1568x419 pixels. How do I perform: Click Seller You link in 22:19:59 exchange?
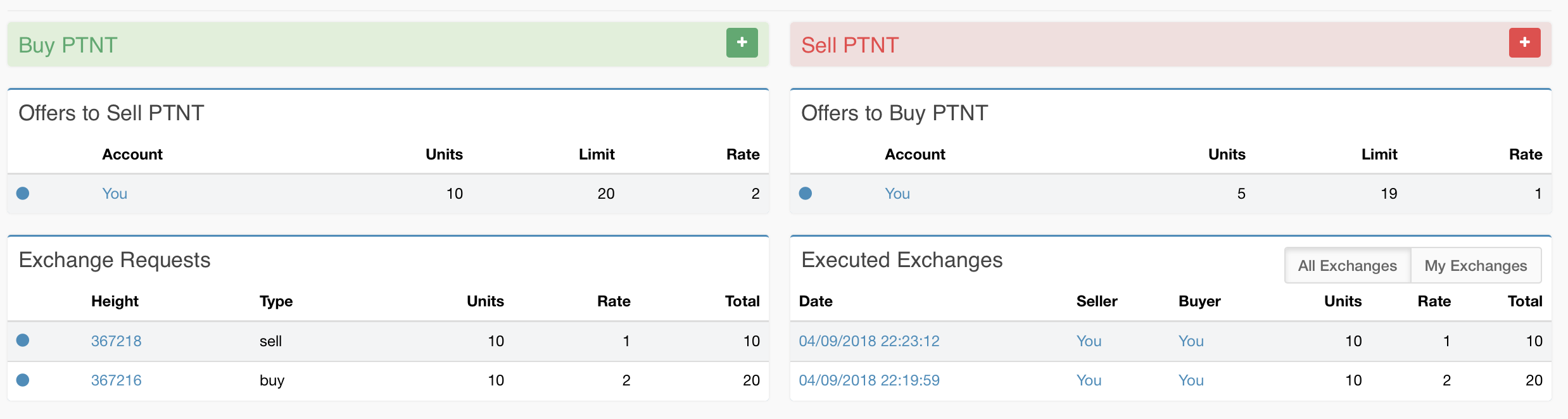[1089, 380]
